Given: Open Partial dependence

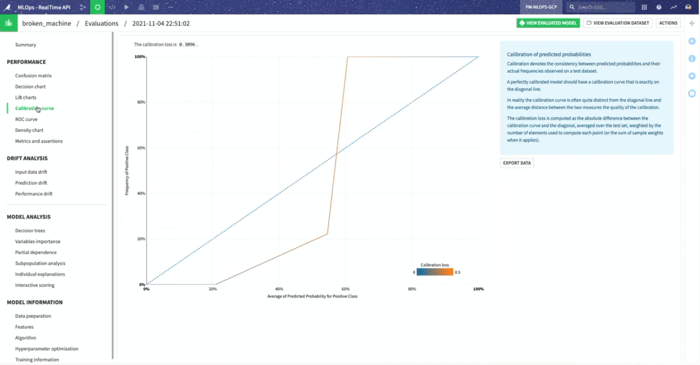Looking at the screenshot, I should click(36, 253).
